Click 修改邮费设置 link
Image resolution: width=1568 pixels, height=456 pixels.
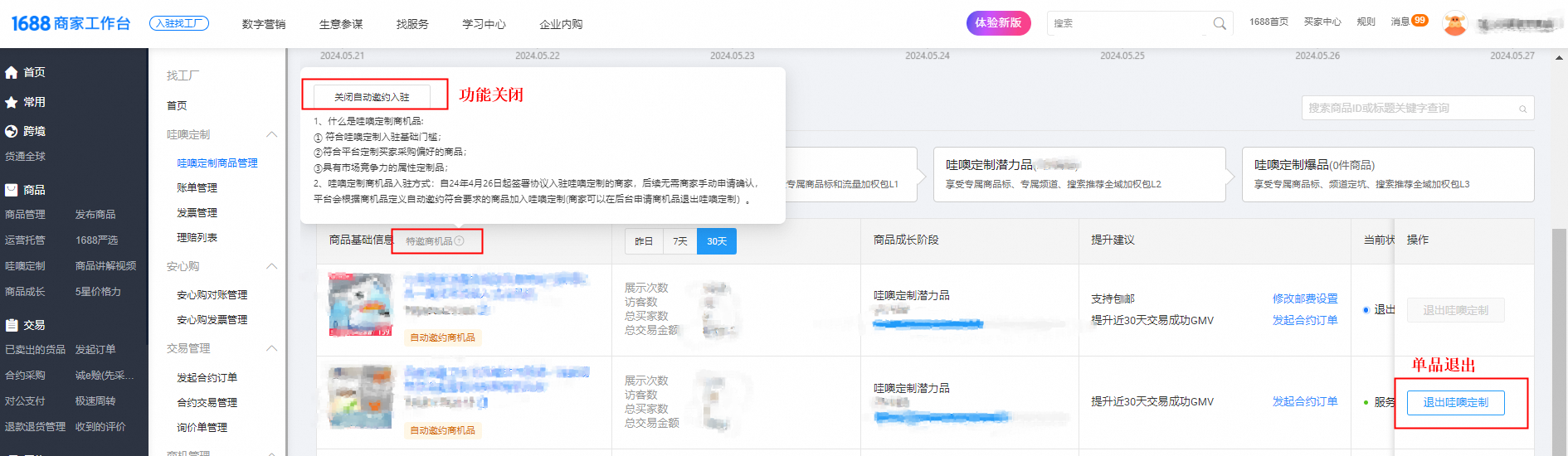[x=1305, y=298]
